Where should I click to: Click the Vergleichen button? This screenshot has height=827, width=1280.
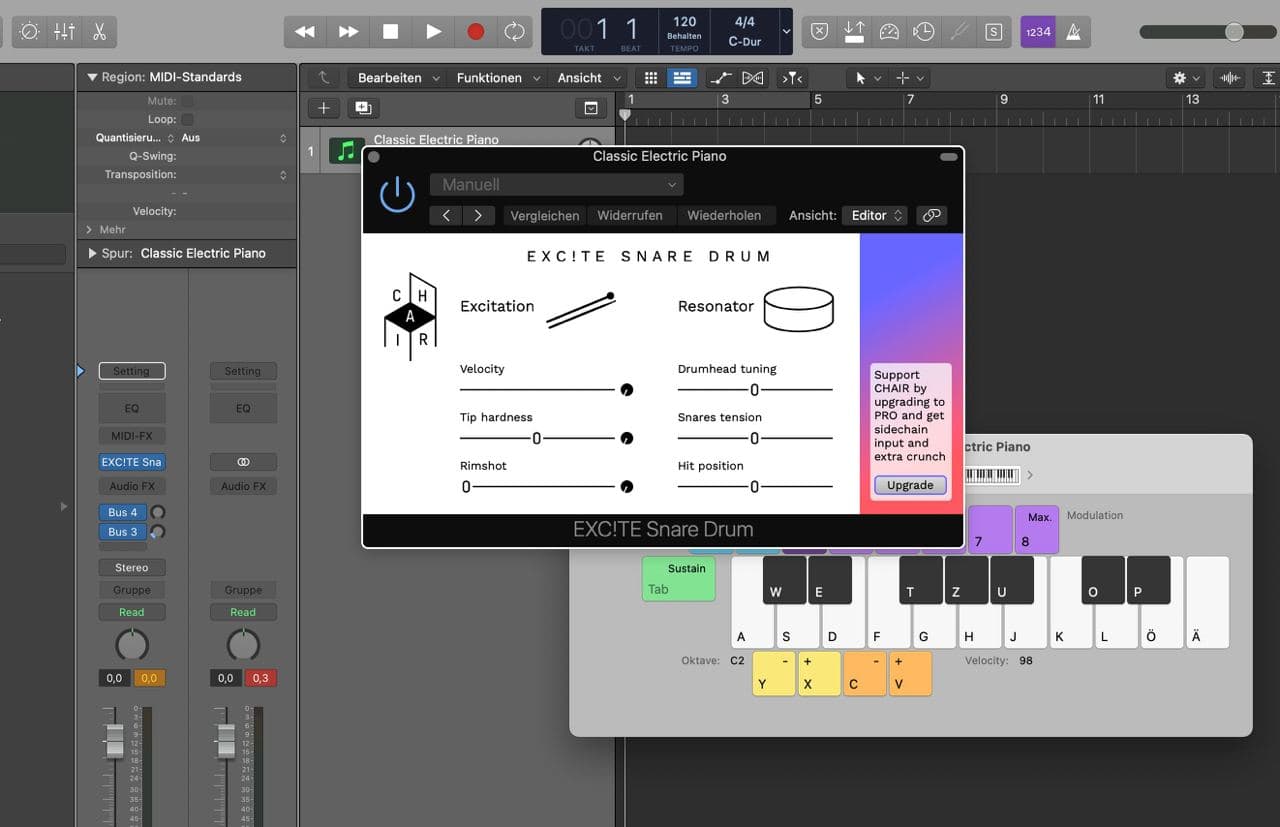[545, 215]
